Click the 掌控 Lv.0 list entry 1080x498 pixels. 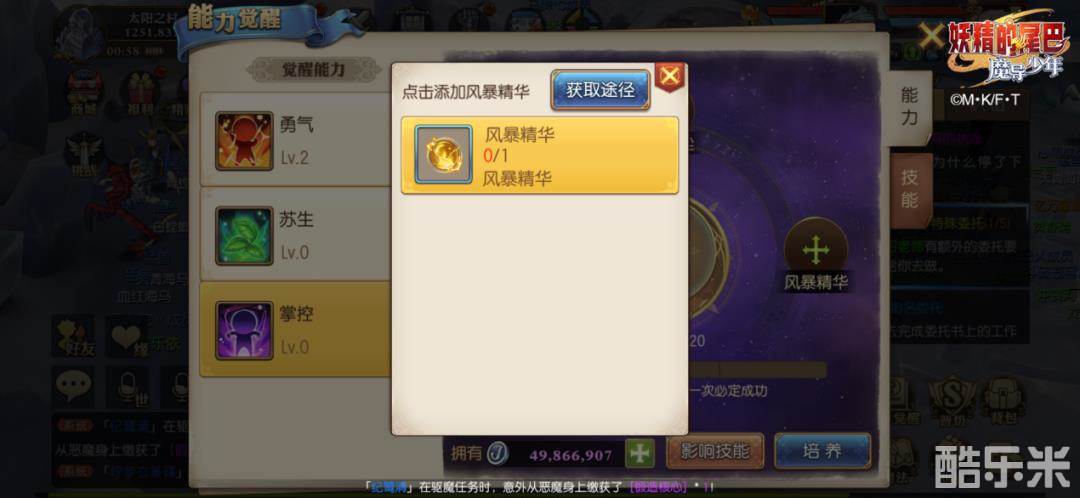point(296,329)
